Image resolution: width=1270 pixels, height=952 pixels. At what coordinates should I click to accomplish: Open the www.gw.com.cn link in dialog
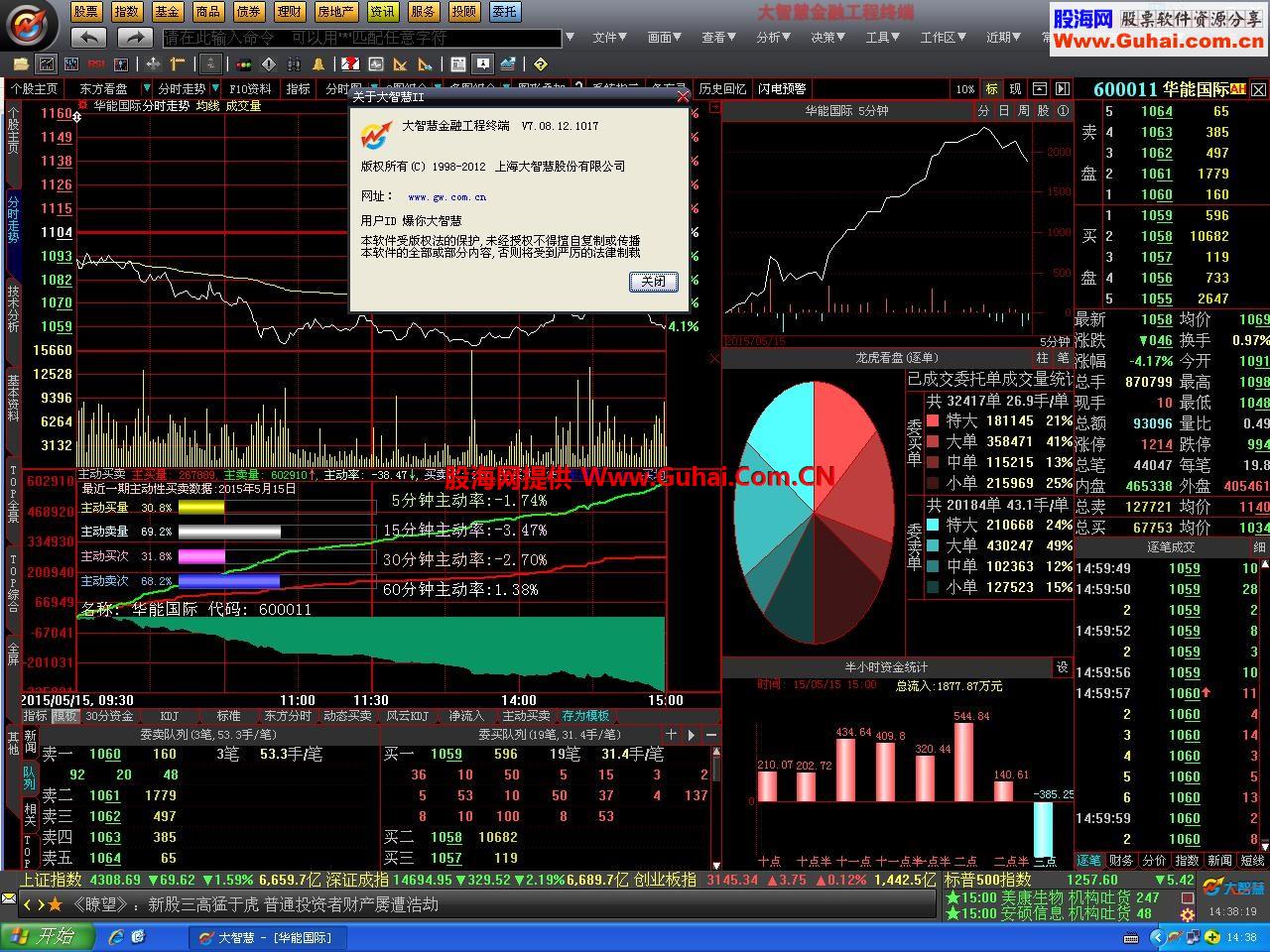446,197
